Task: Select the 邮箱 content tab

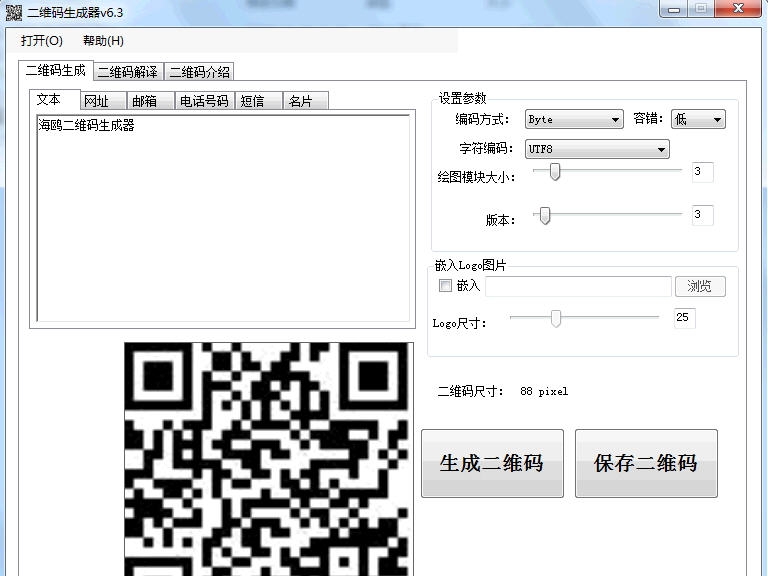Action: point(151,101)
